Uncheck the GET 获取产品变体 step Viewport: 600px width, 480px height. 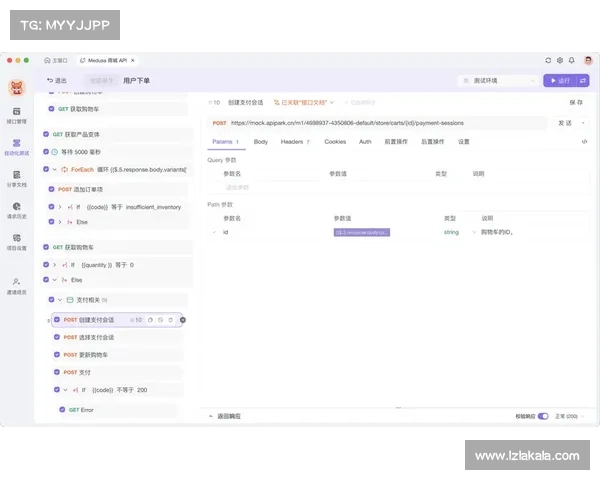(46, 134)
